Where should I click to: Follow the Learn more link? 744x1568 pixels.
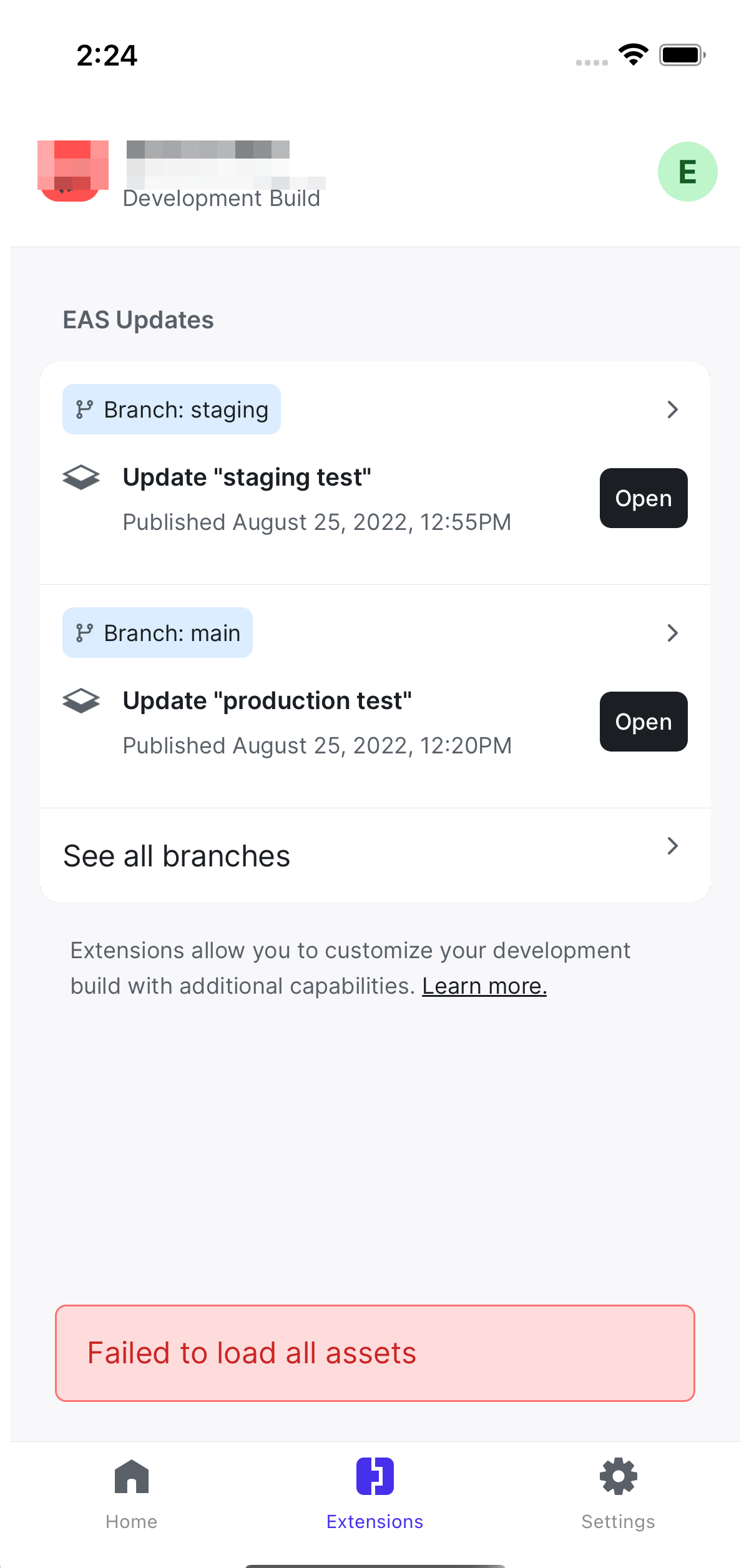[484, 986]
